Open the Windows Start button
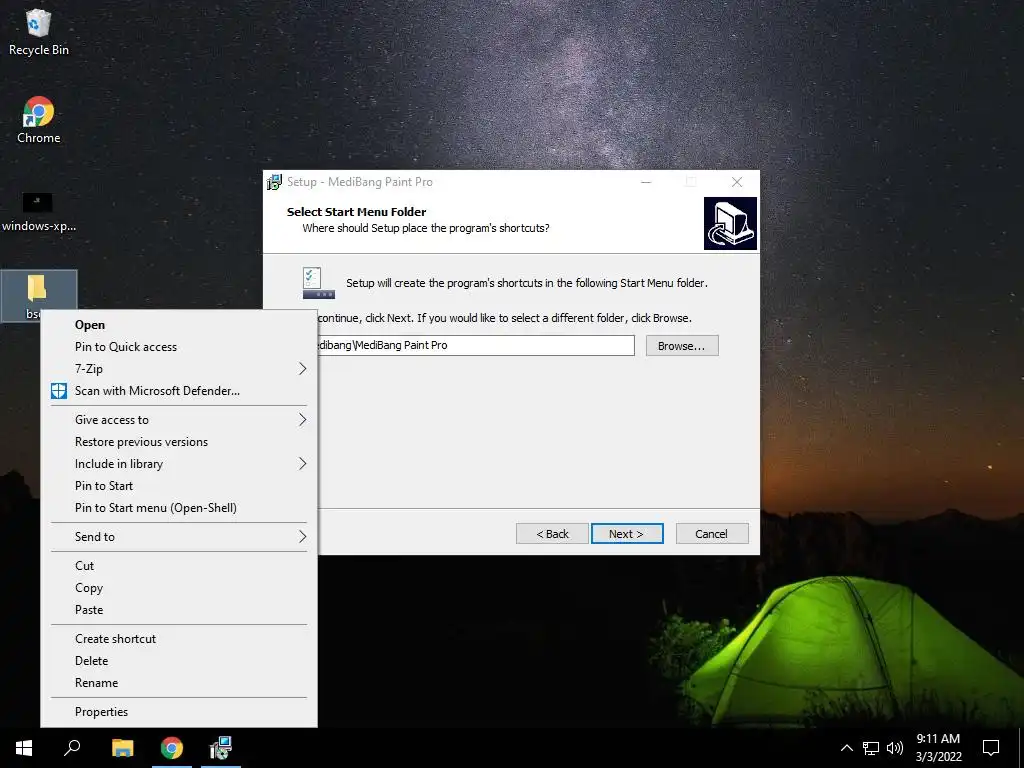Screen dimensions: 1024x768 24,748
